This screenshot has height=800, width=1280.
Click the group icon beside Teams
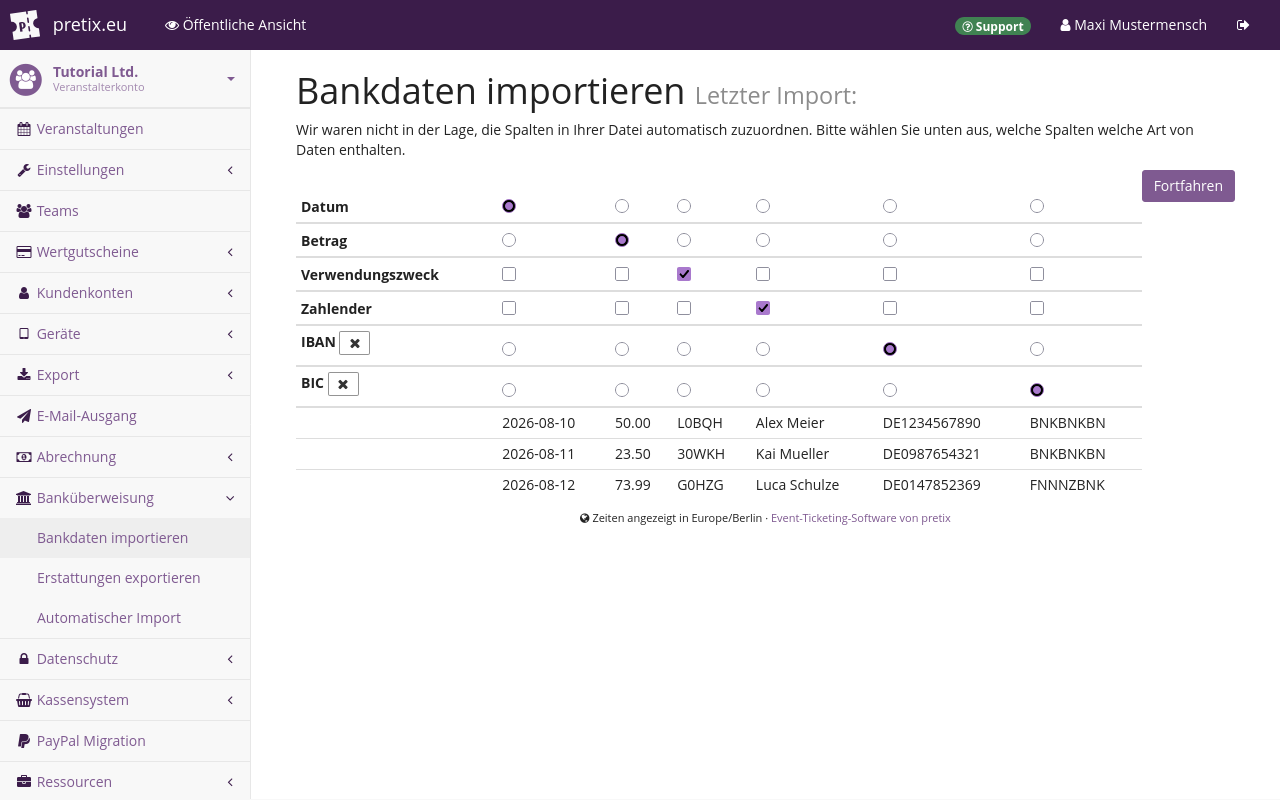[x=24, y=211]
